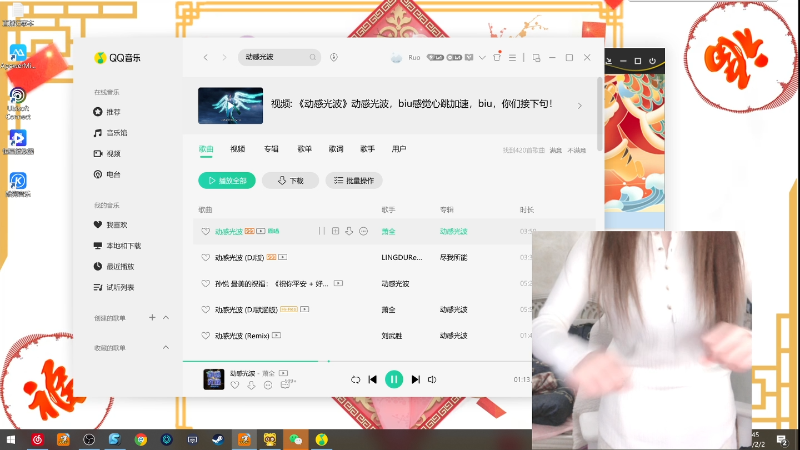Viewport: 800px width, 450px height.
Task: Click MV icon next to now-playing title
Action: tap(284, 373)
